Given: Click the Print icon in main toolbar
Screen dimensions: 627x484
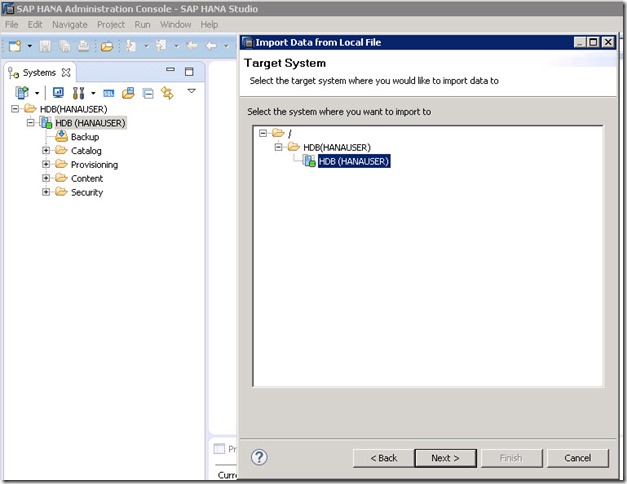Looking at the screenshot, I should point(83,46).
